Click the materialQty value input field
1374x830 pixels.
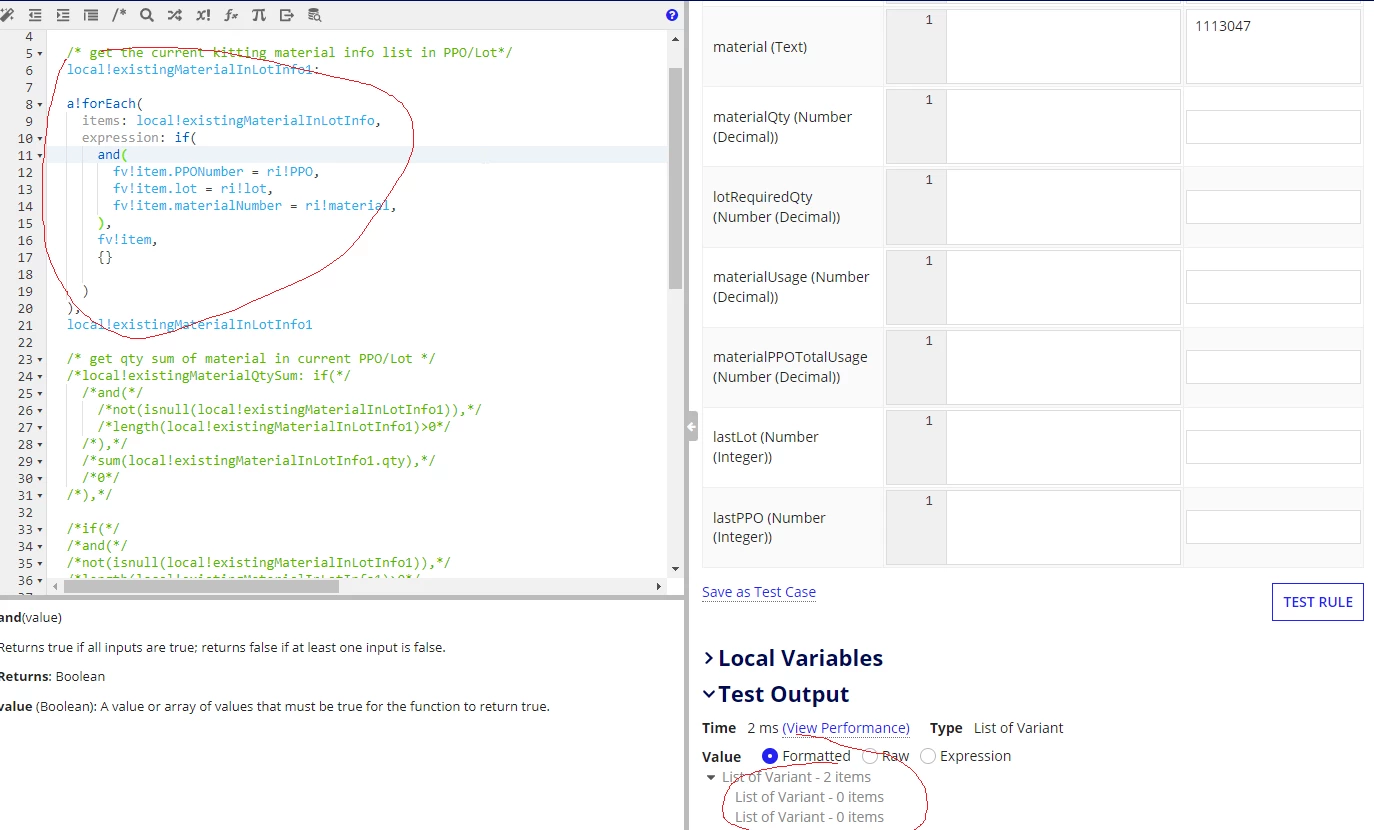1273,127
